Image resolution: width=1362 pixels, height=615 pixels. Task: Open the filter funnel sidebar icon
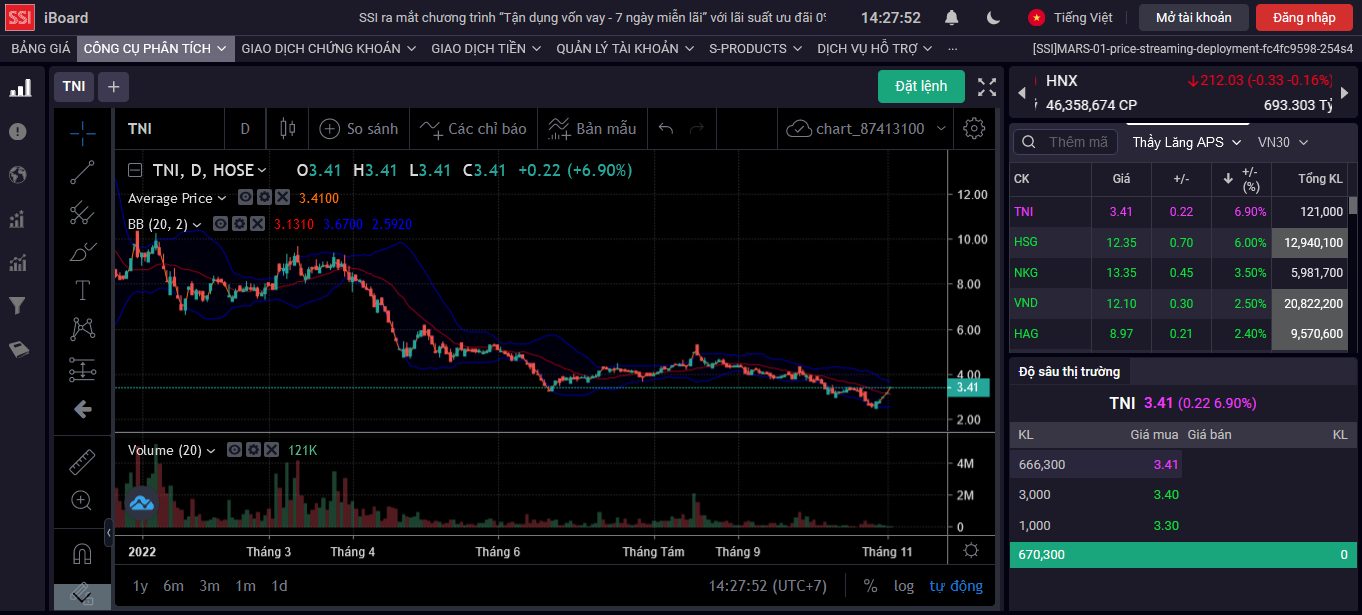[17, 306]
